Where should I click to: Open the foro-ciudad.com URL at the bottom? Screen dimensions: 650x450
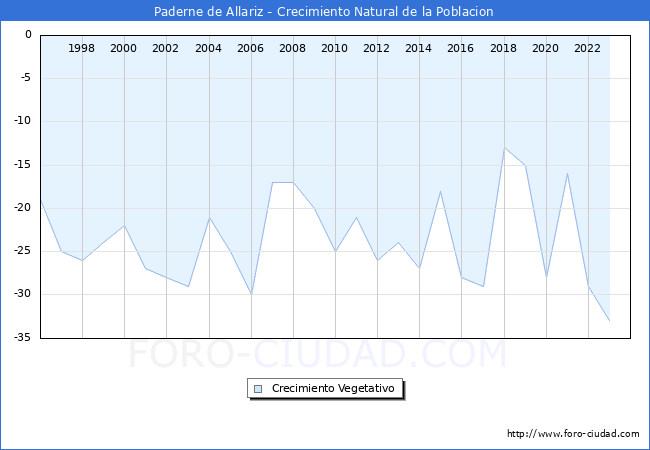pyautogui.click(x=573, y=434)
